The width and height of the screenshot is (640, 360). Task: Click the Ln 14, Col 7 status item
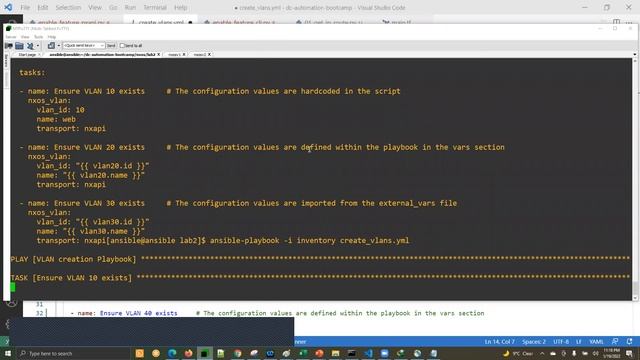tap(500, 342)
